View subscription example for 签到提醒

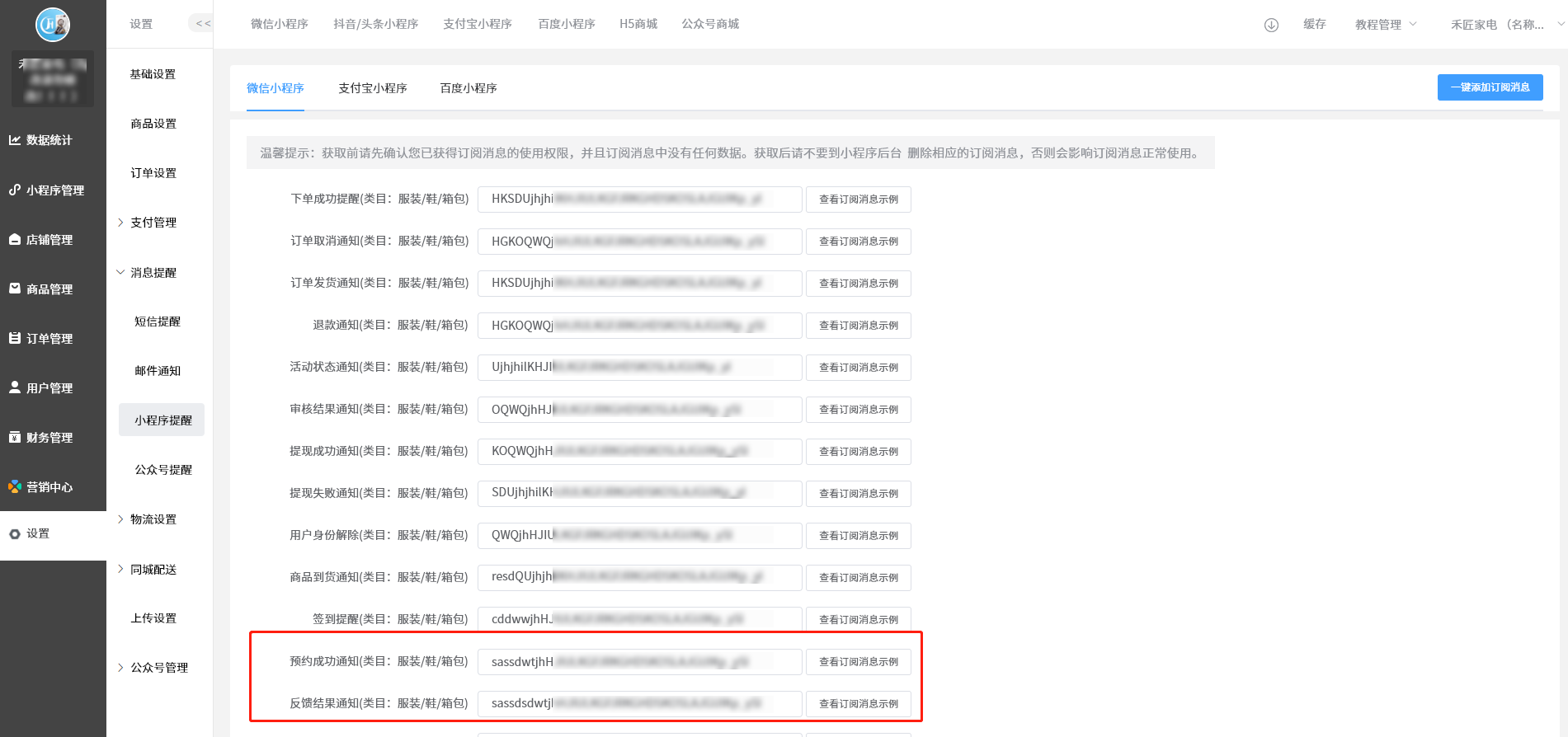pyautogui.click(x=859, y=620)
